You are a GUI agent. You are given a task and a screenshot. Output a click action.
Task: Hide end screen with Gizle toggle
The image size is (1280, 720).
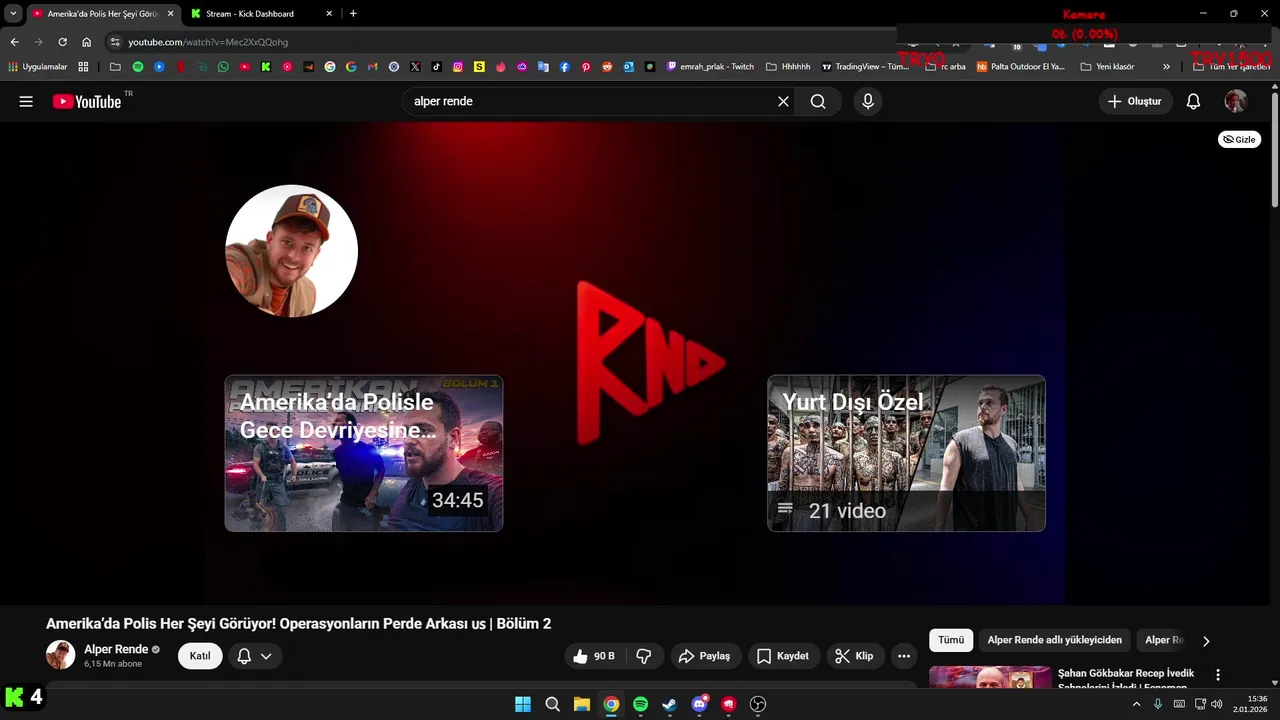(x=1239, y=139)
